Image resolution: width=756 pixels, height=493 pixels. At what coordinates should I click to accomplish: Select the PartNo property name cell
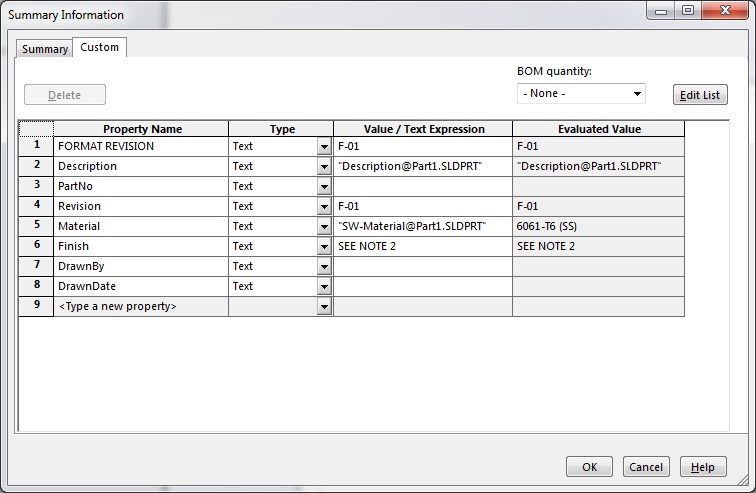(141, 187)
